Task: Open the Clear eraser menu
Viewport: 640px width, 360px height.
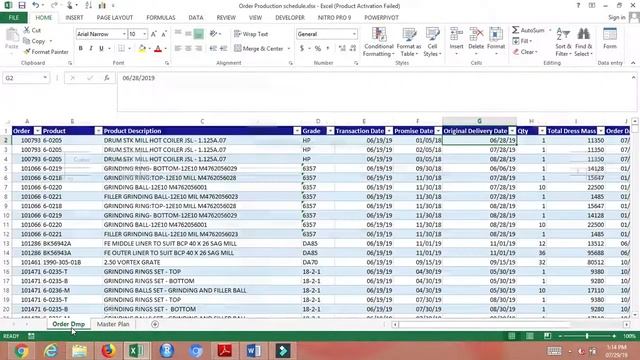Action: pyautogui.click(x=525, y=52)
